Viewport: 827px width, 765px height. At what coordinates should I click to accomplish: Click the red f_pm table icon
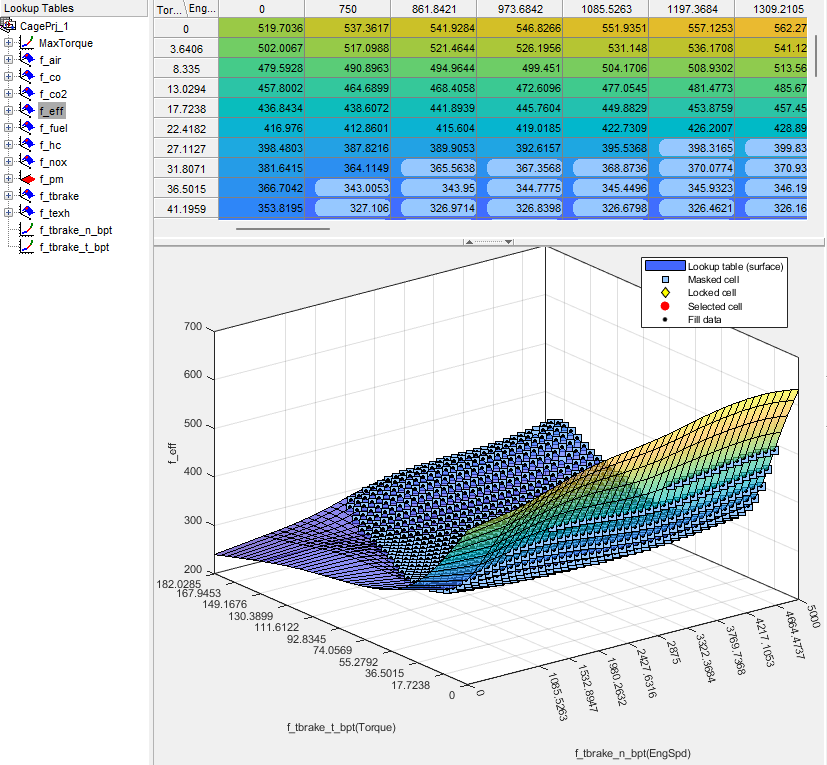pyautogui.click(x=28, y=179)
